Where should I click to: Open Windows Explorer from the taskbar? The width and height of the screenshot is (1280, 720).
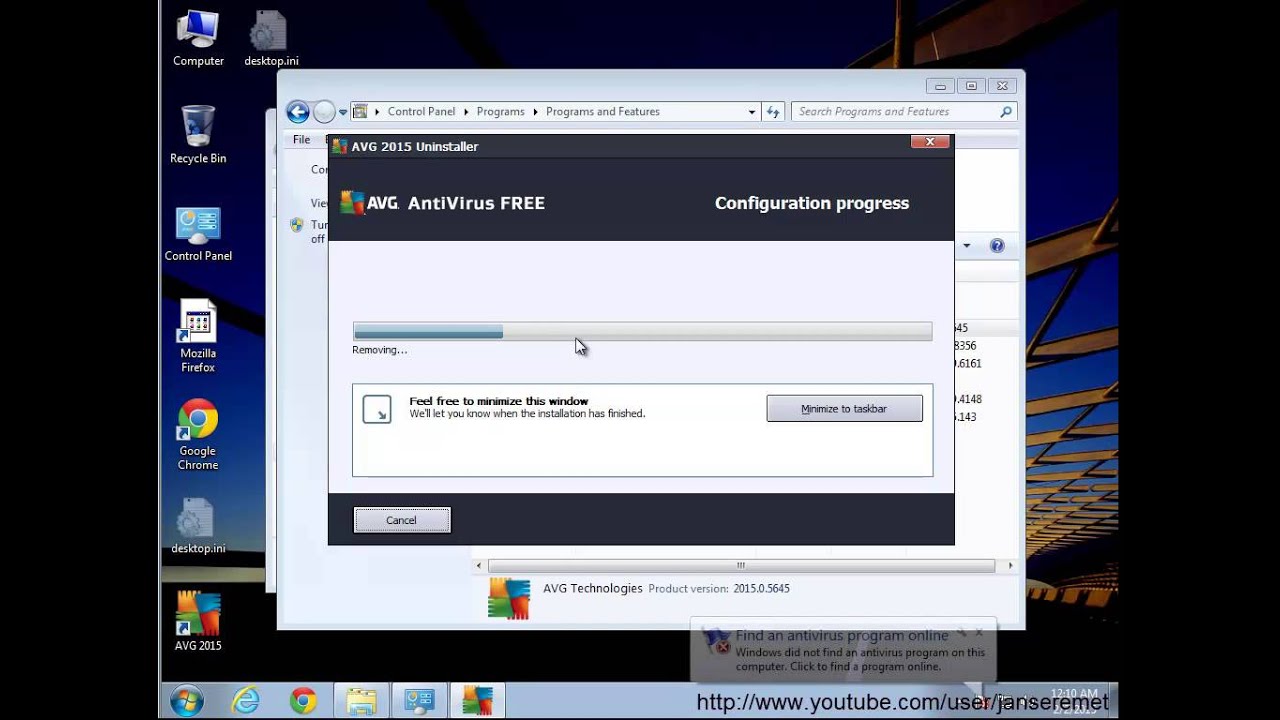[x=361, y=701]
